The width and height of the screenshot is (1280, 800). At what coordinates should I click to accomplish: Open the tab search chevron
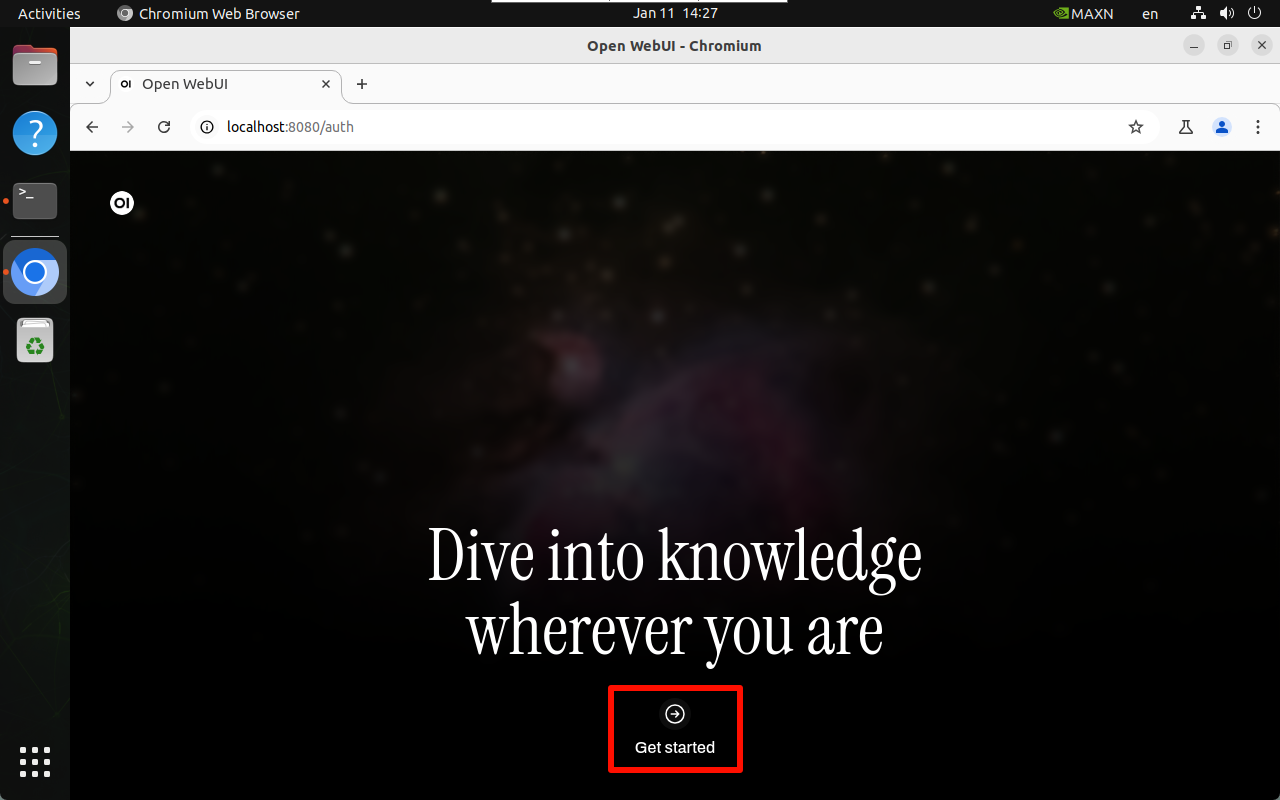89,85
